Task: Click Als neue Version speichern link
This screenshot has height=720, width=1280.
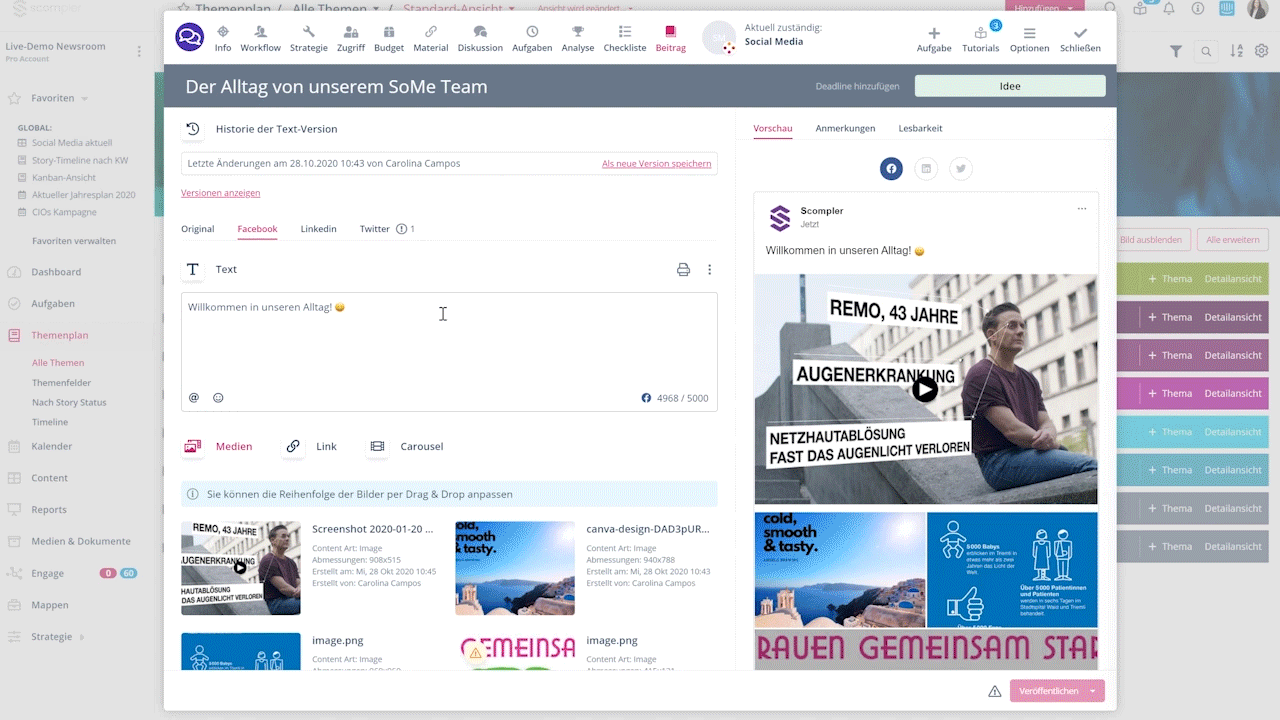Action: coord(656,163)
